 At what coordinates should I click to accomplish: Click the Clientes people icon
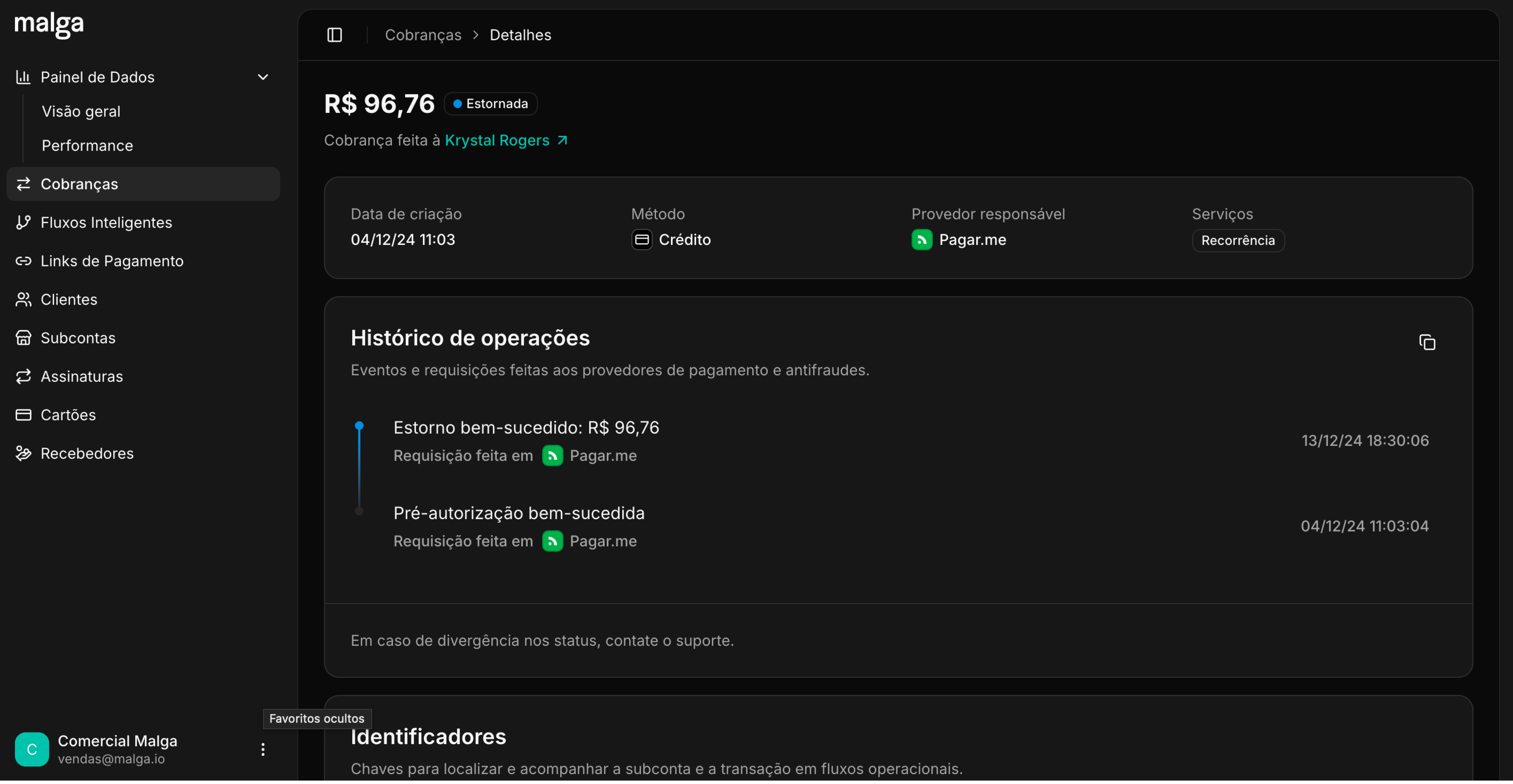[x=23, y=300]
